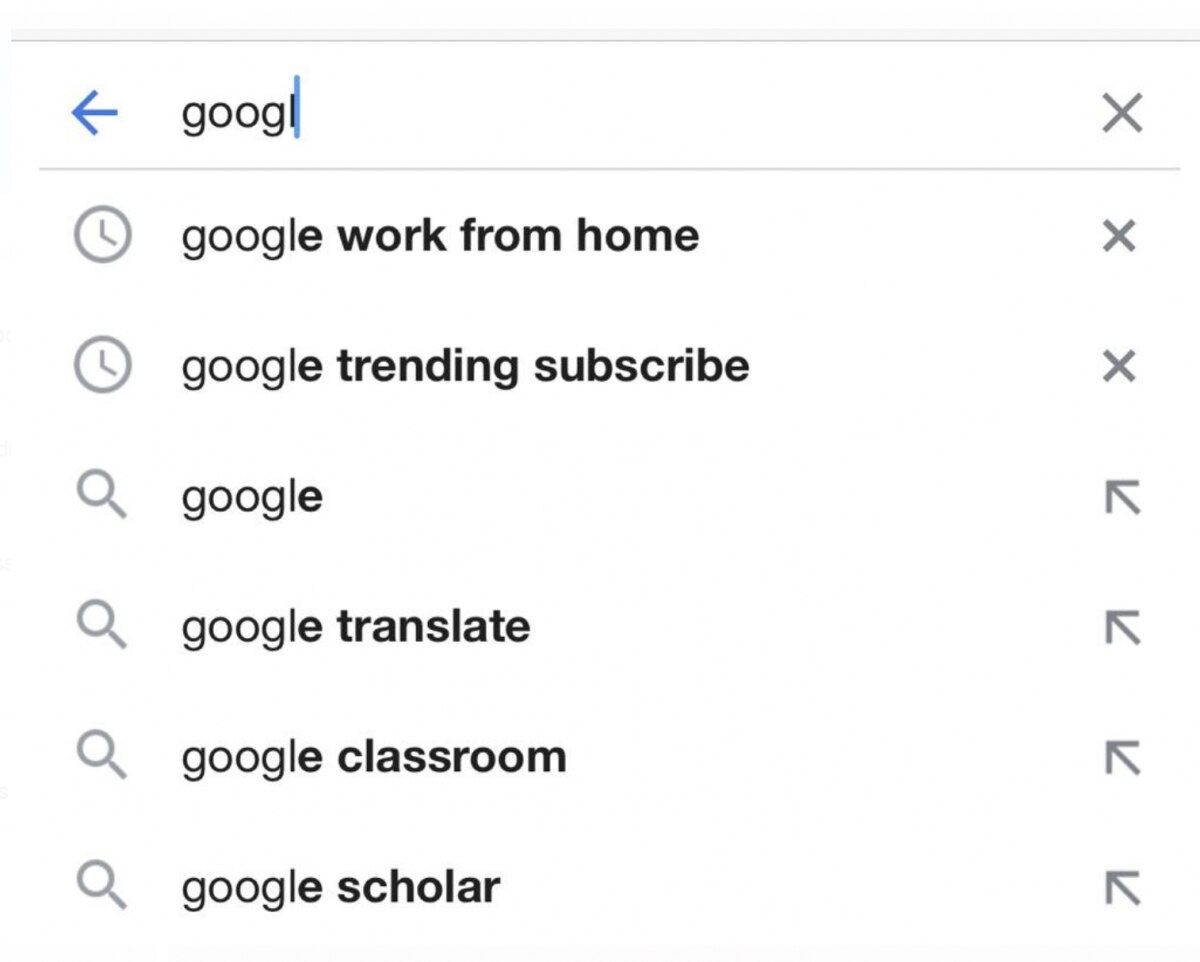Remove "google work from home" from history
The width and height of the screenshot is (1200, 962).
click(x=1119, y=237)
